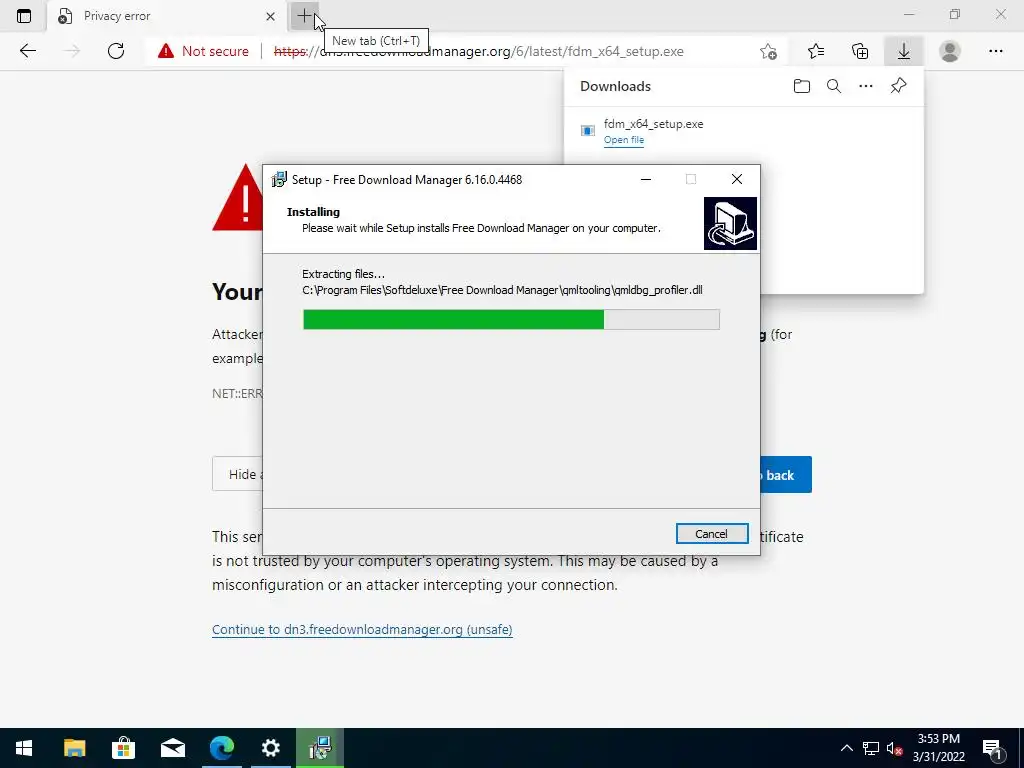Minimize the Setup installer window
This screenshot has width=1024, height=768.
[x=646, y=180]
